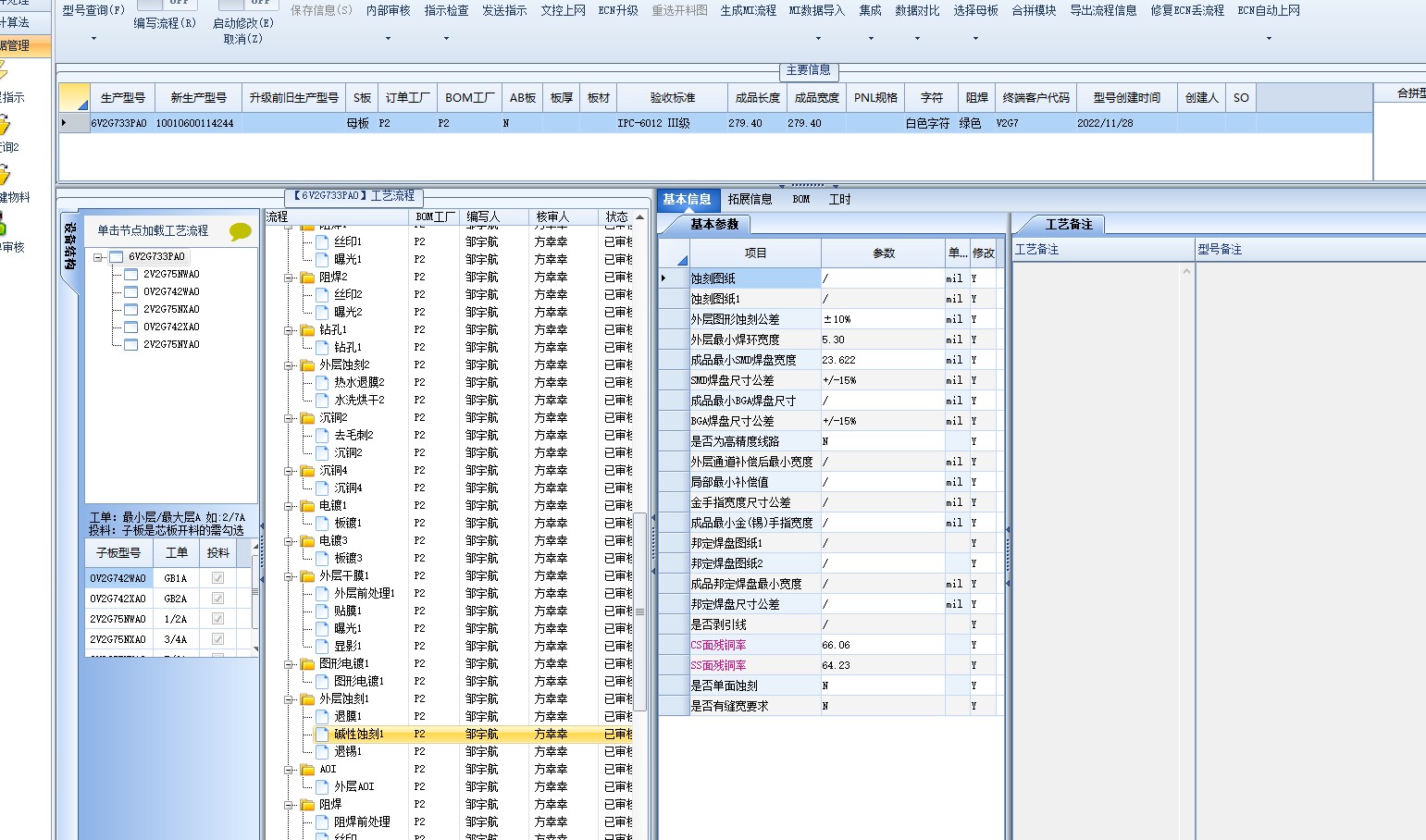Collapse the 钻孔1 folder node
Viewport: 1426px width, 840px height.
pyautogui.click(x=289, y=330)
